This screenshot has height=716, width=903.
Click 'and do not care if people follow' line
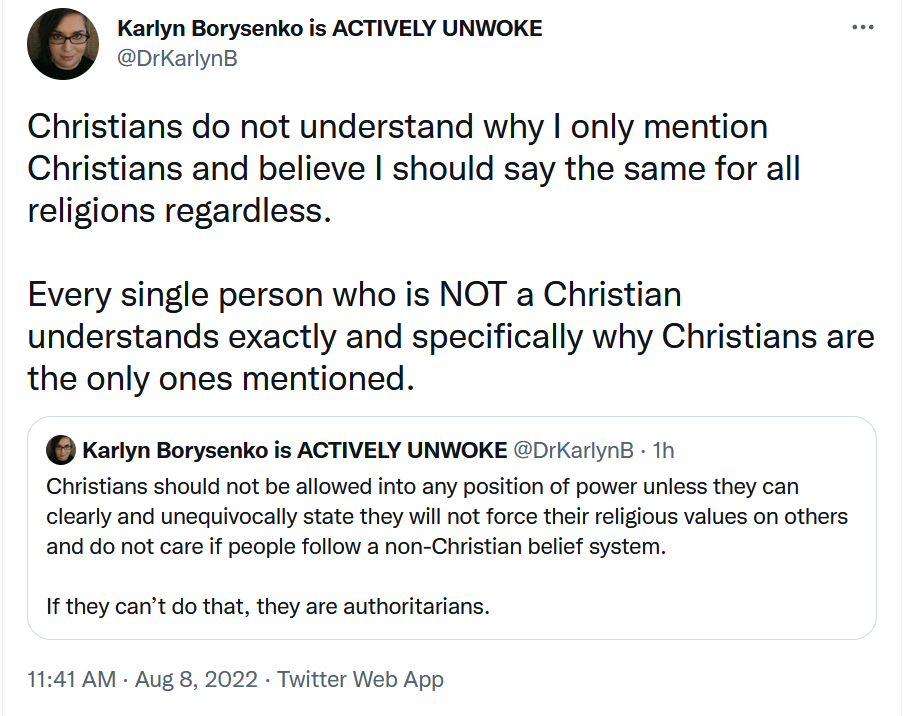pyautogui.click(x=356, y=547)
